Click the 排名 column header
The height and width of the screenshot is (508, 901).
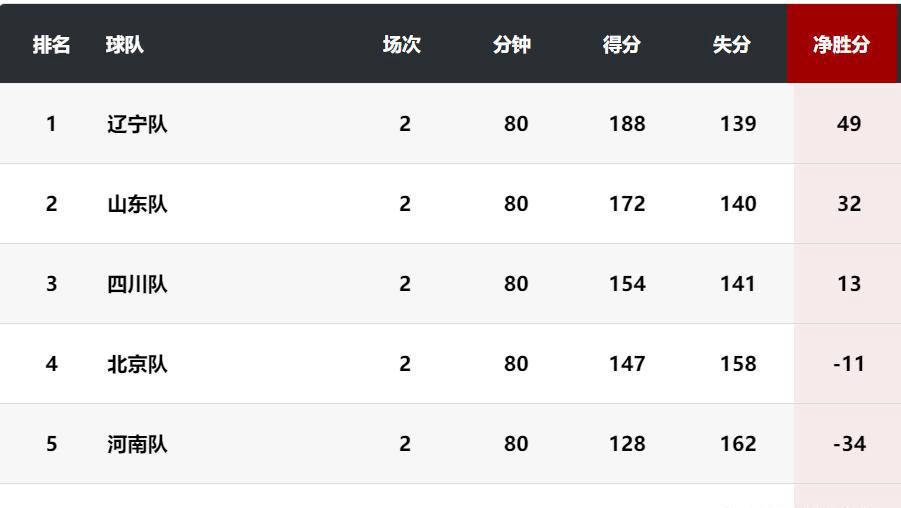(51, 45)
